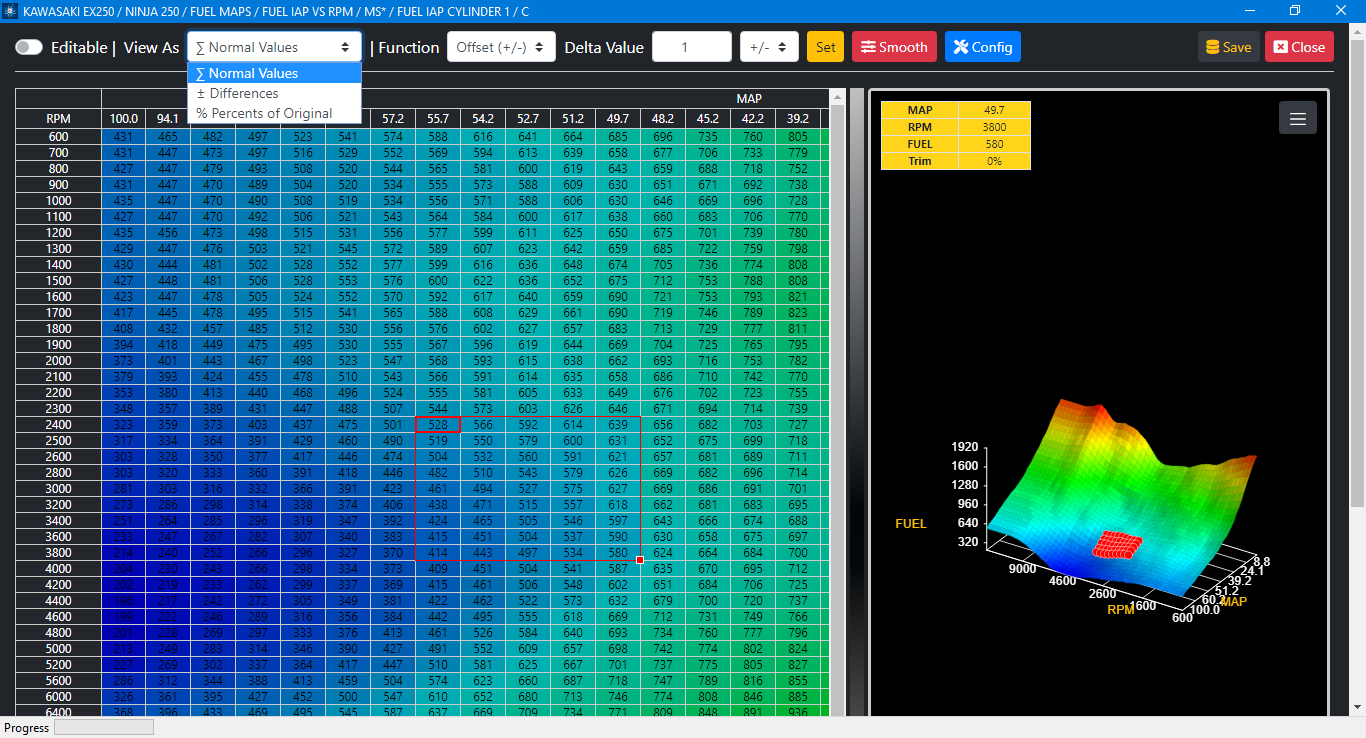Open the Config tools
This screenshot has height=738, width=1366.
pos(982,47)
